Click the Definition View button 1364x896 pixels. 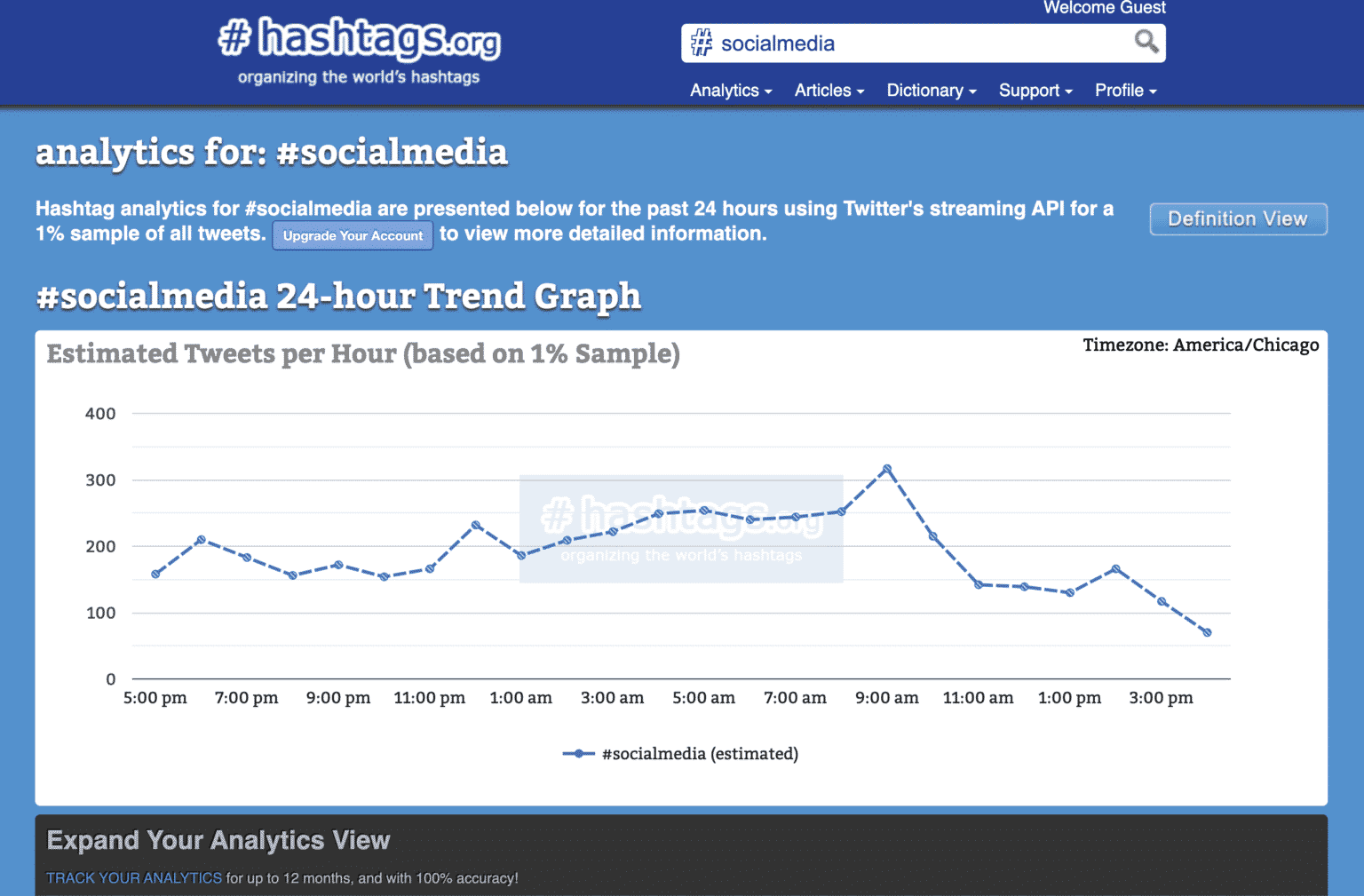pyautogui.click(x=1238, y=218)
